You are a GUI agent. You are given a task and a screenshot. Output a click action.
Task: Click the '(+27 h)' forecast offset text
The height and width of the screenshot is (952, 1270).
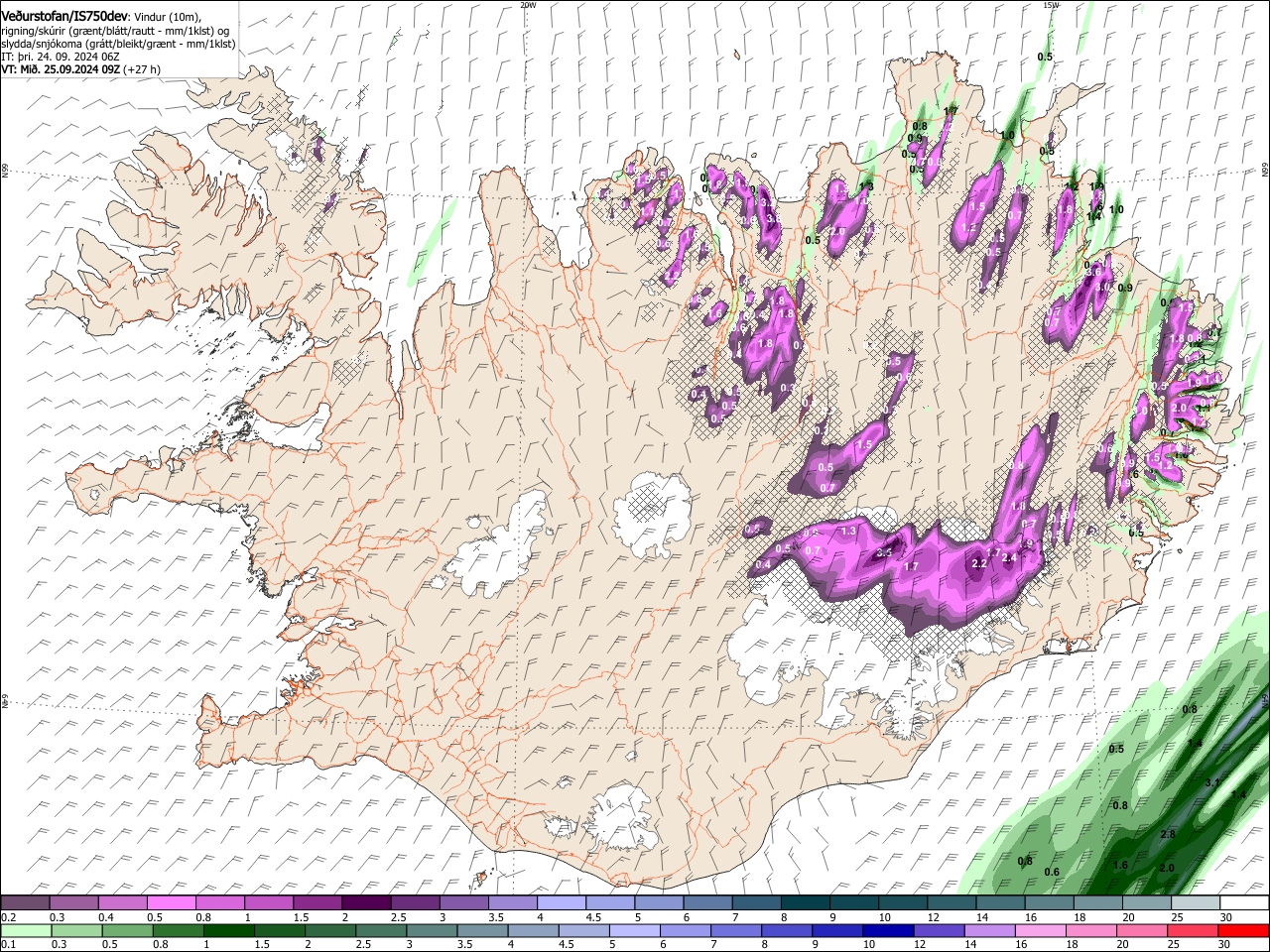tap(142, 69)
